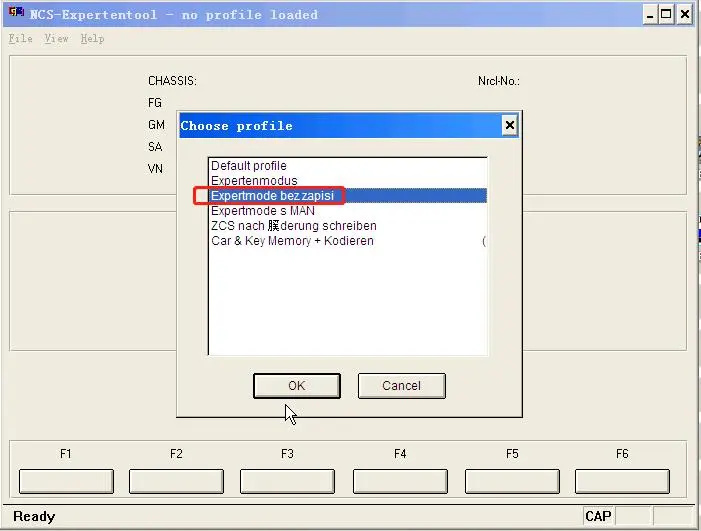
Task: Open the View menu
Action: [56, 39]
